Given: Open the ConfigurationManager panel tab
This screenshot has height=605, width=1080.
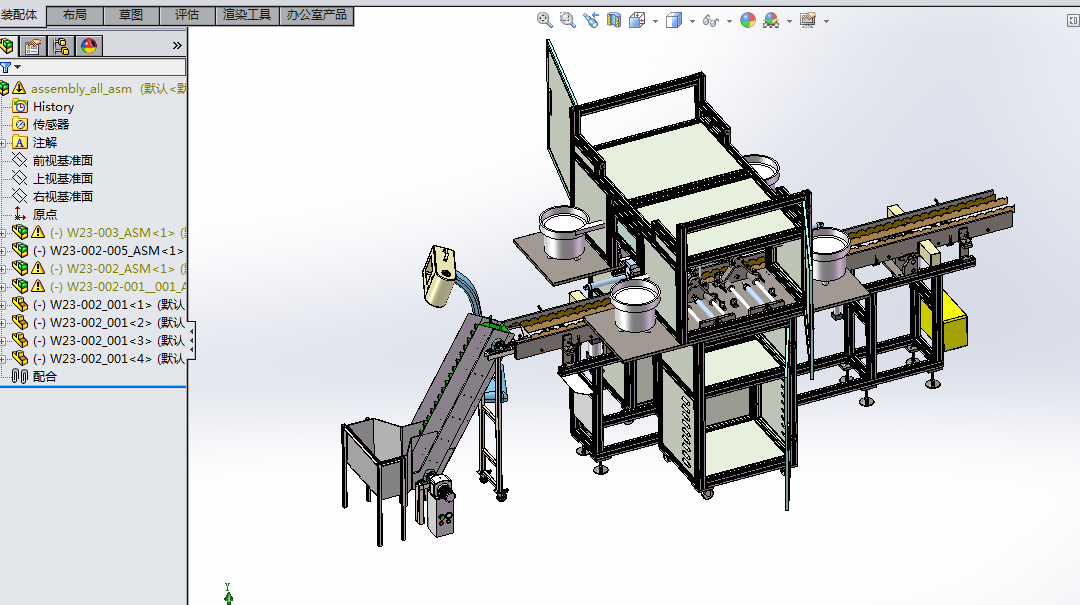Looking at the screenshot, I should 61,46.
